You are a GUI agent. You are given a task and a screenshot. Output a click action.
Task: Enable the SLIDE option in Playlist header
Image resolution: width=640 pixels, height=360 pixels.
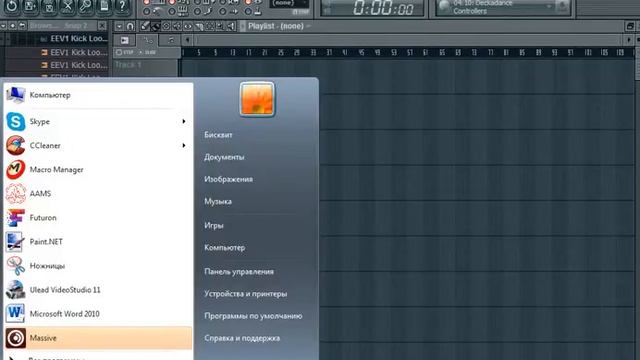pyautogui.click(x=147, y=52)
